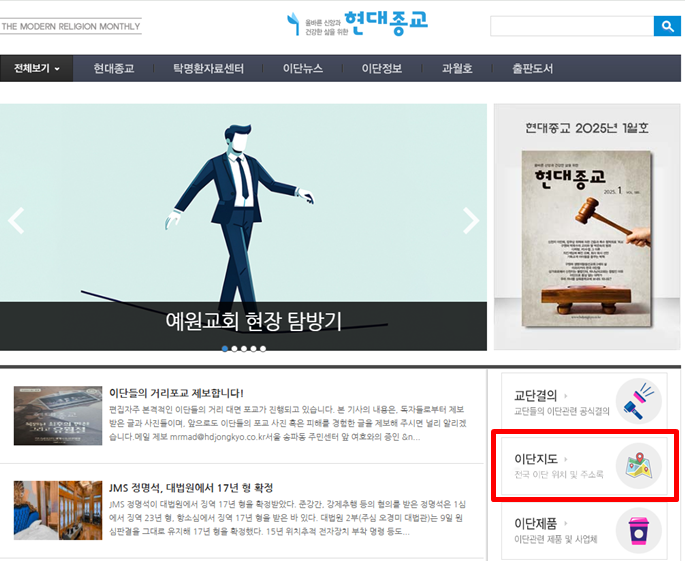Click the 현대종교 logo at top
685x561 pixels.
[357, 24]
